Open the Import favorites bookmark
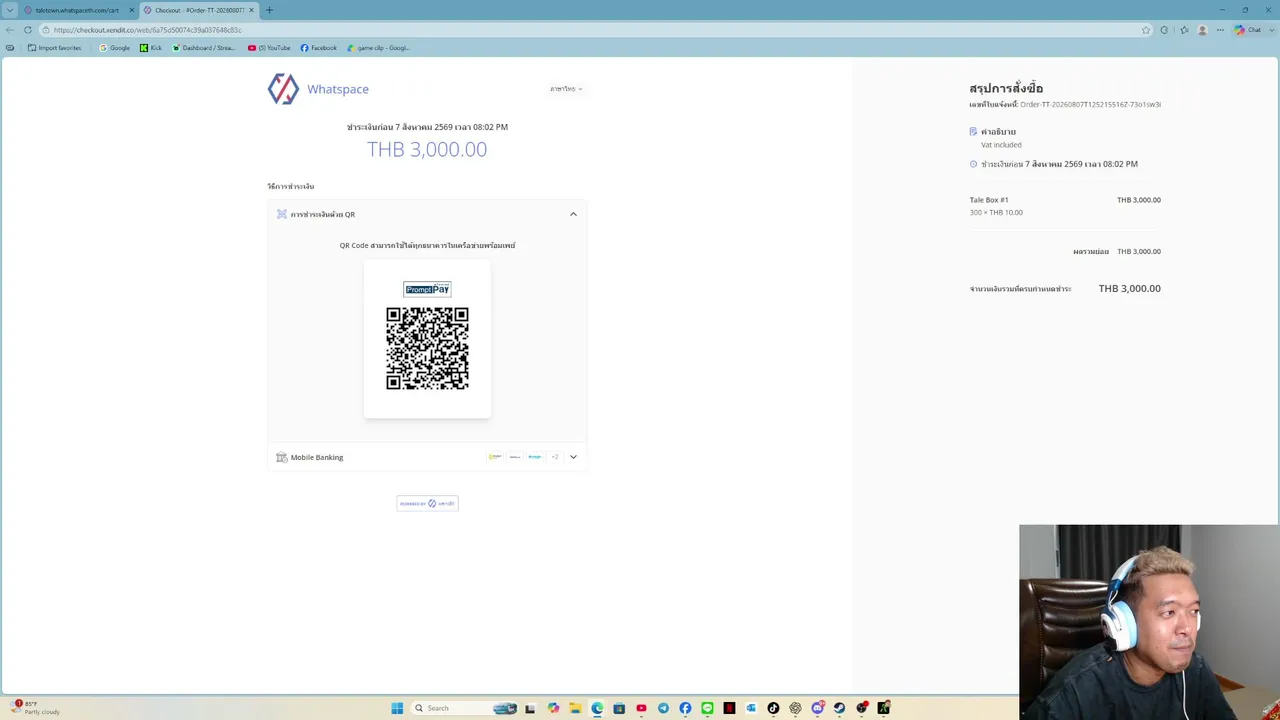 point(55,48)
